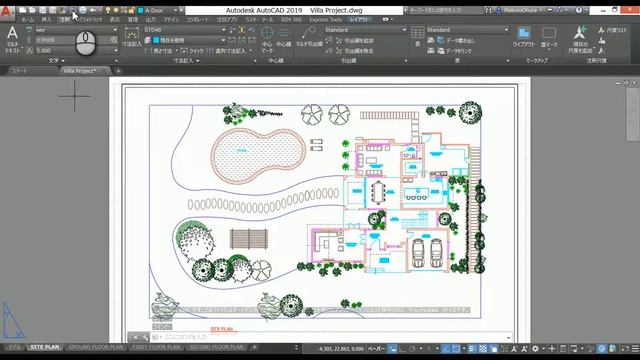Switch to the SECOND FLOOR PLAN layout tab
Screen dimensions: 640x360
[x=216, y=347]
